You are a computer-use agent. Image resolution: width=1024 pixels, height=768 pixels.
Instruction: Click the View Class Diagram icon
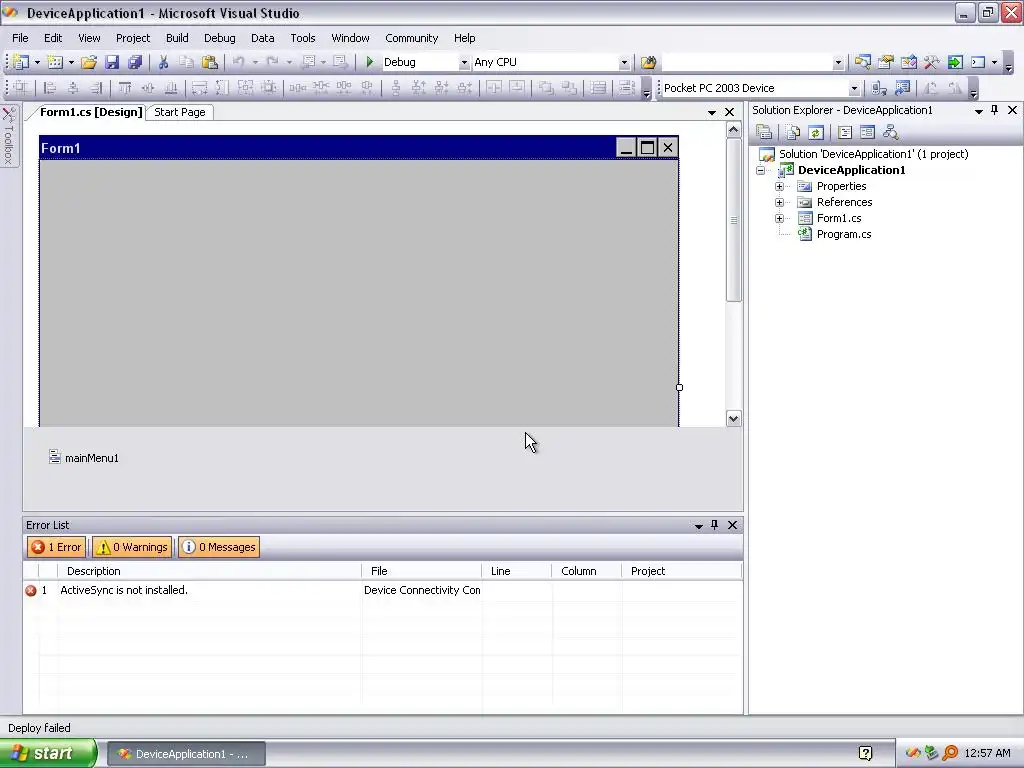pyautogui.click(x=891, y=133)
